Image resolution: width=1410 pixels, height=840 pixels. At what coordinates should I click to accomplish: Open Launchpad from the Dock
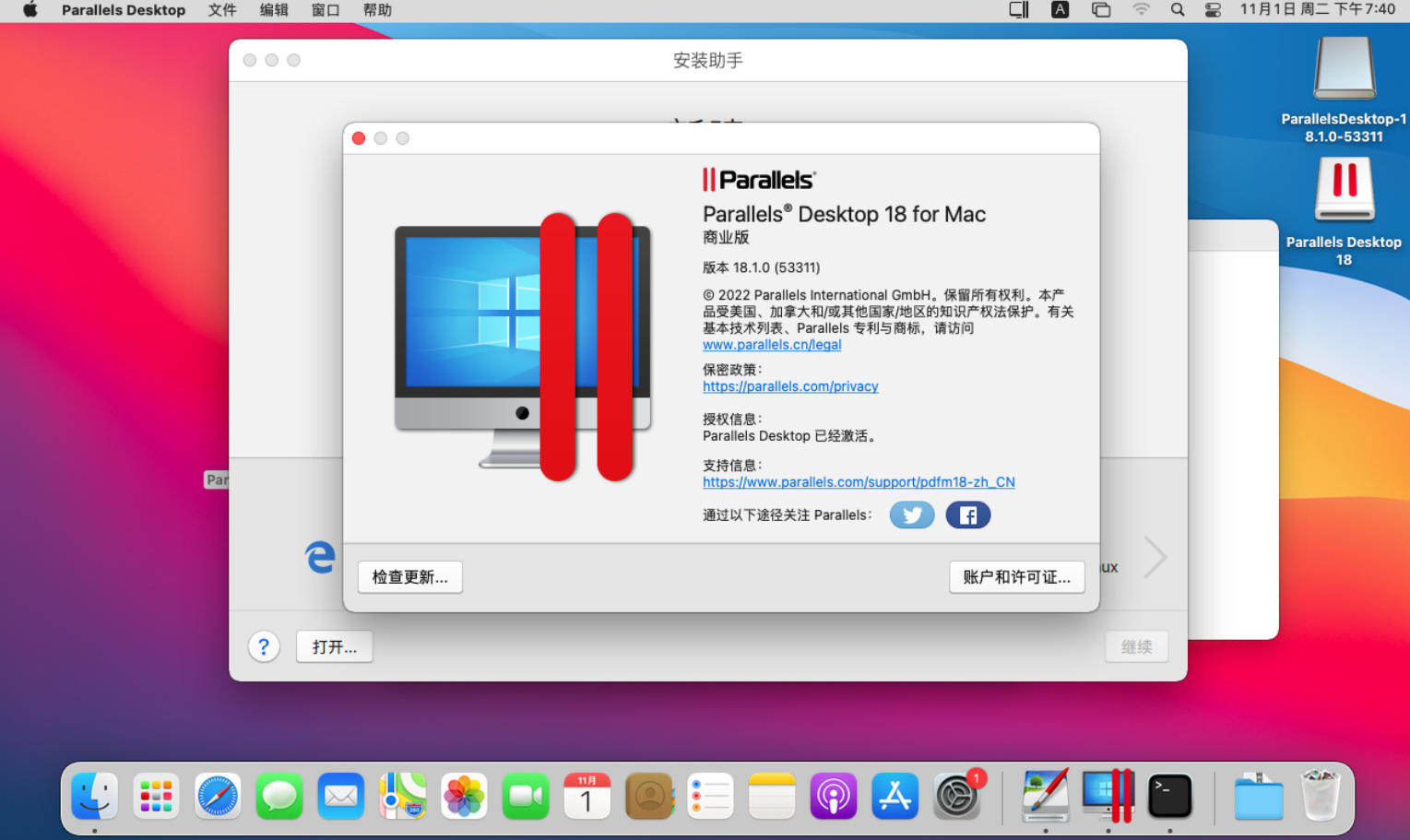(x=156, y=796)
